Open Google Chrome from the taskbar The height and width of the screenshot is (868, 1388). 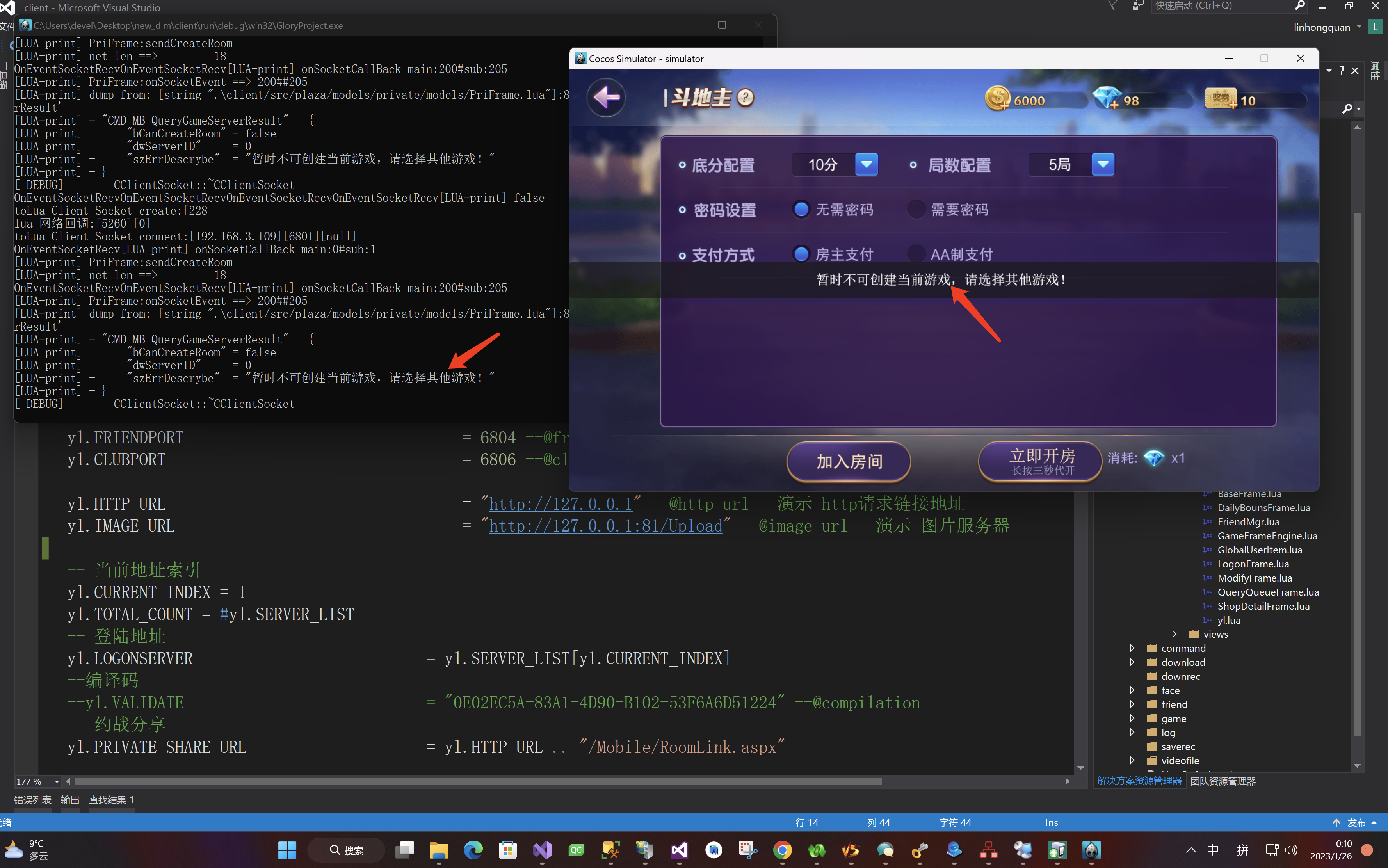[782, 850]
